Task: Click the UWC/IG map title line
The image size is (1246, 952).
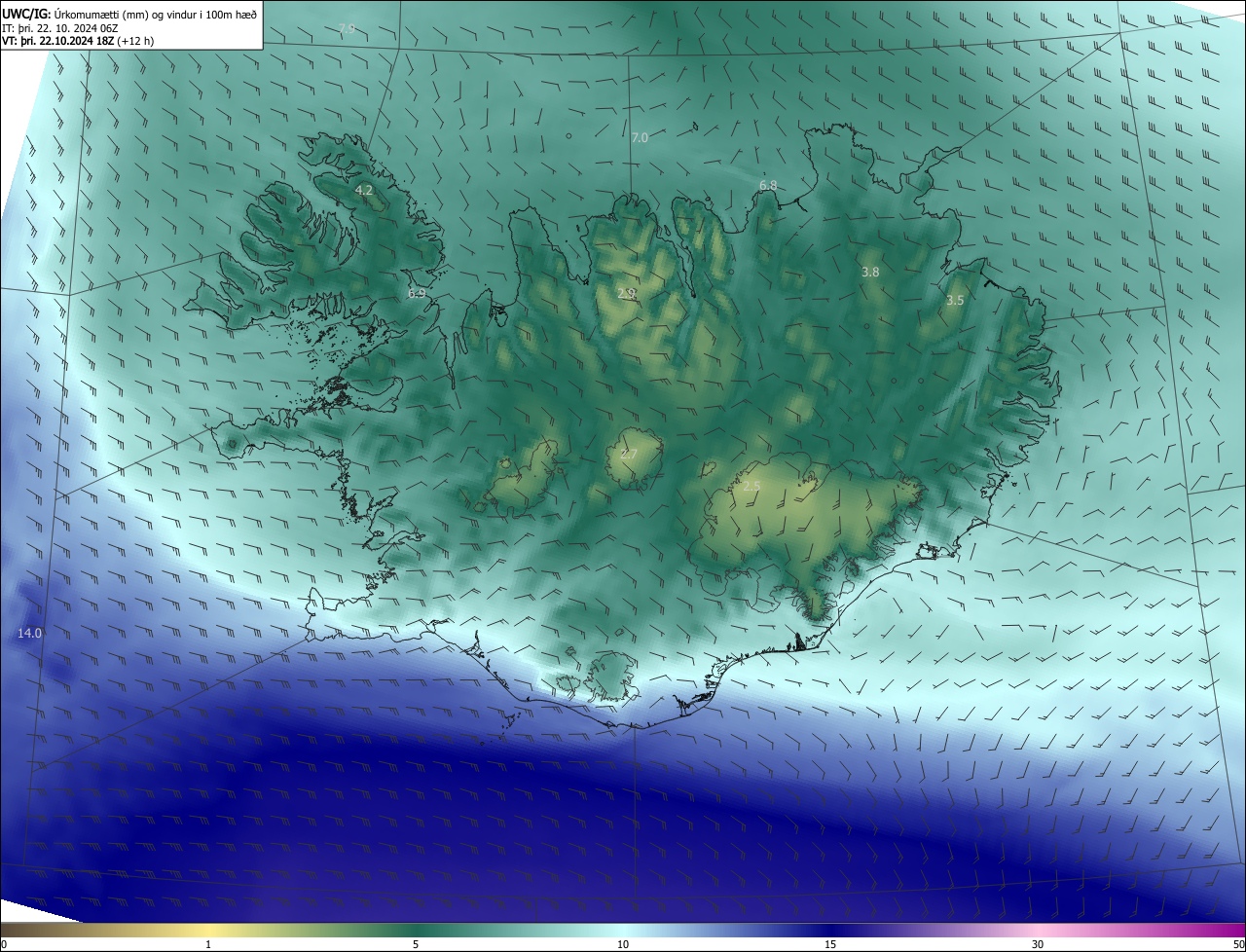Action: click(129, 14)
